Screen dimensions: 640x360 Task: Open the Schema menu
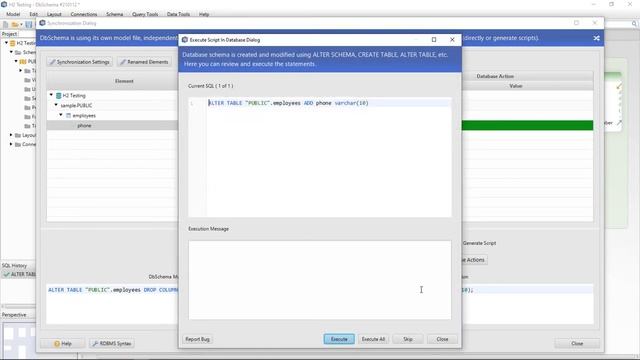pyautogui.click(x=115, y=14)
